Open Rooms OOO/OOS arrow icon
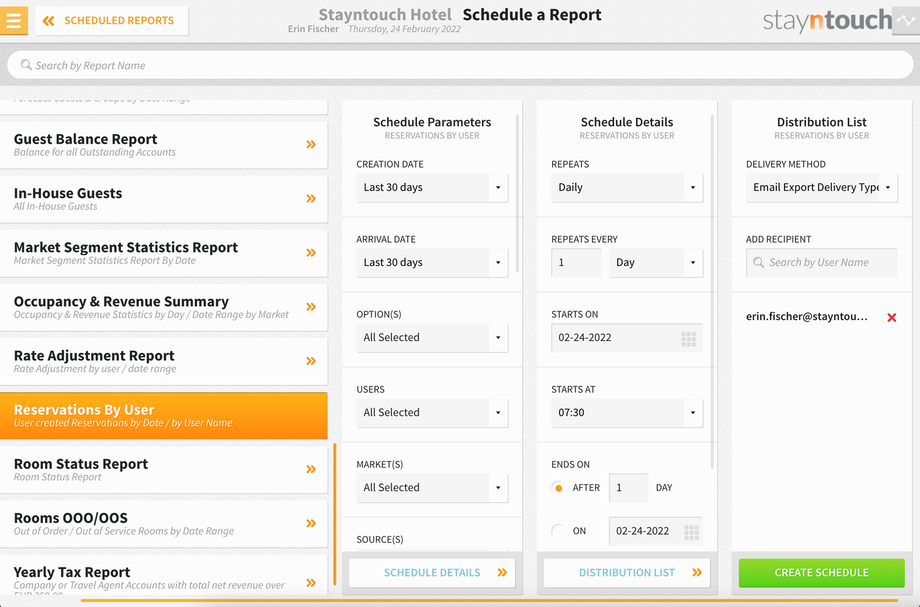Viewport: 920px width, 607px height. pos(311,523)
